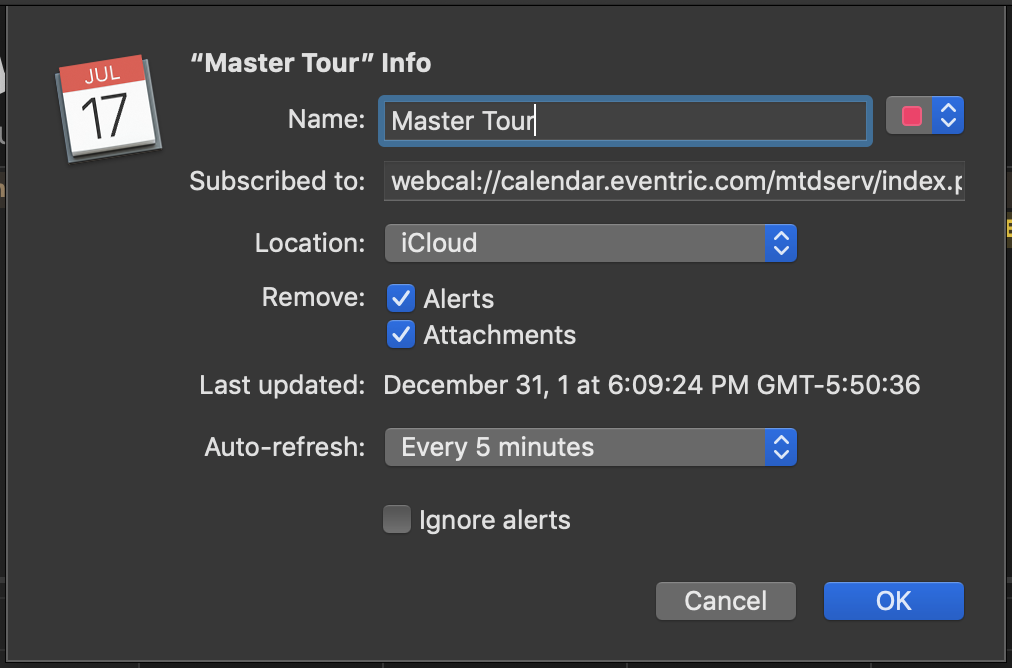Uncheck the Remove Attachments checkbox
The width and height of the screenshot is (1012, 668).
(x=401, y=334)
